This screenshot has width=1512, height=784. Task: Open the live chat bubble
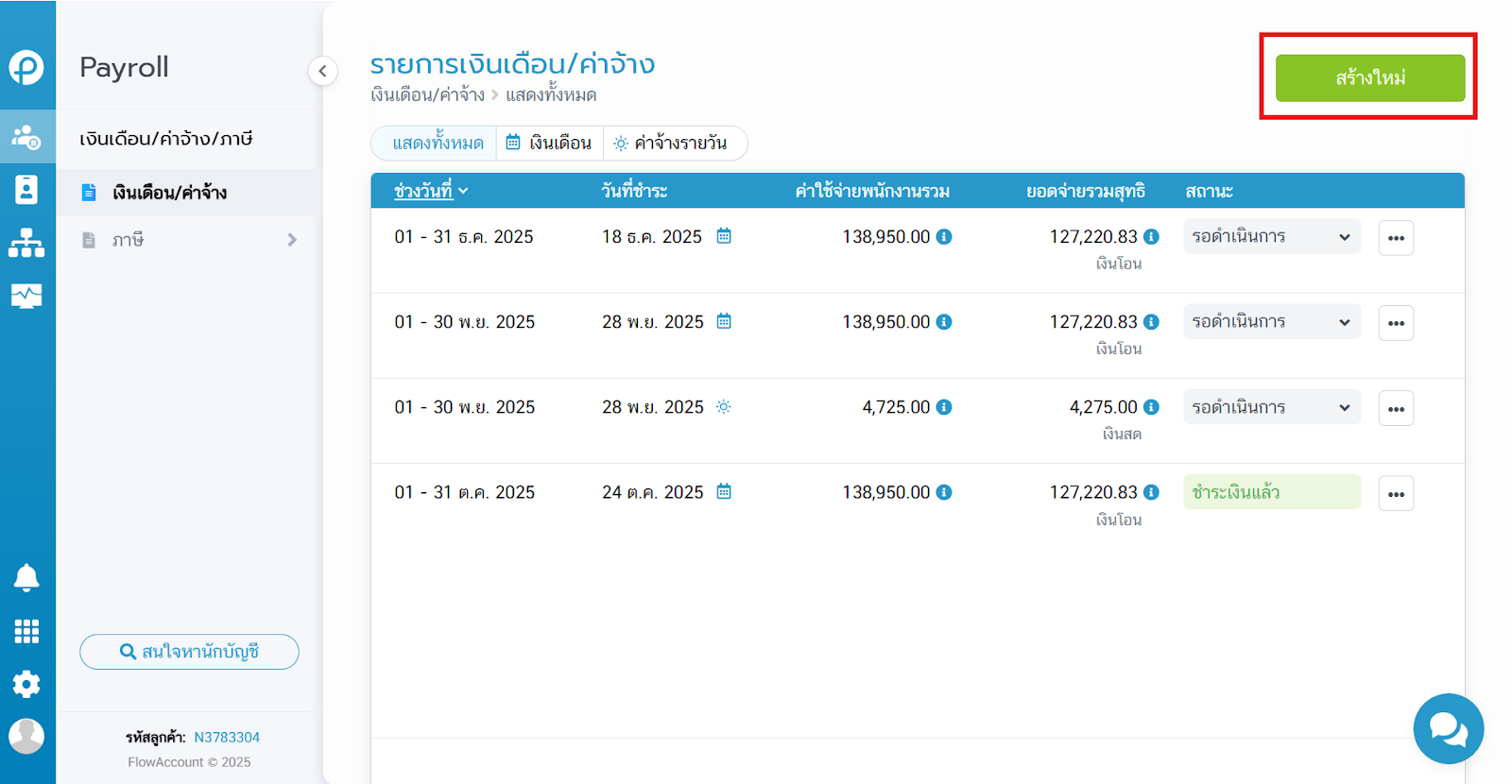[1448, 728]
